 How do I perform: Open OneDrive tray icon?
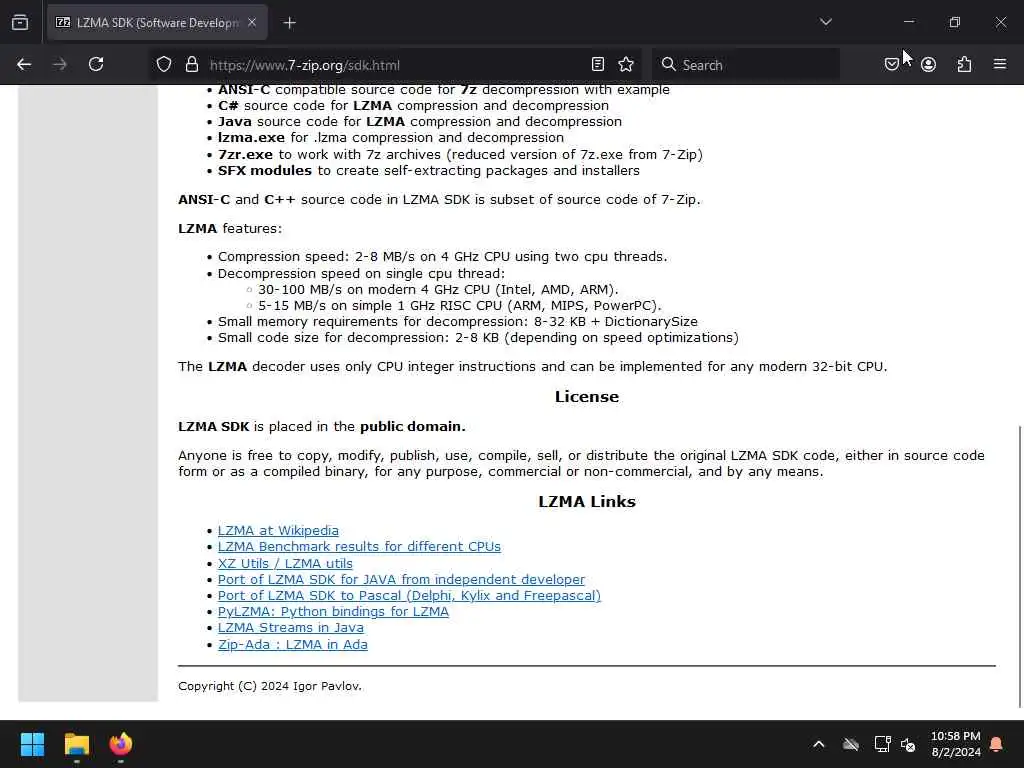point(850,744)
